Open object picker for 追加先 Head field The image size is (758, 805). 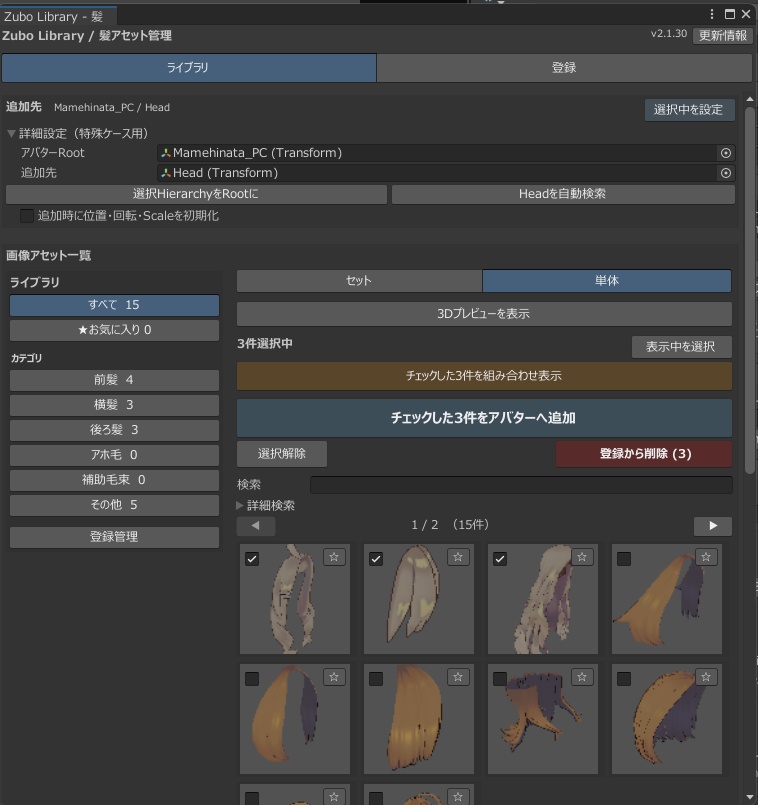click(x=726, y=173)
